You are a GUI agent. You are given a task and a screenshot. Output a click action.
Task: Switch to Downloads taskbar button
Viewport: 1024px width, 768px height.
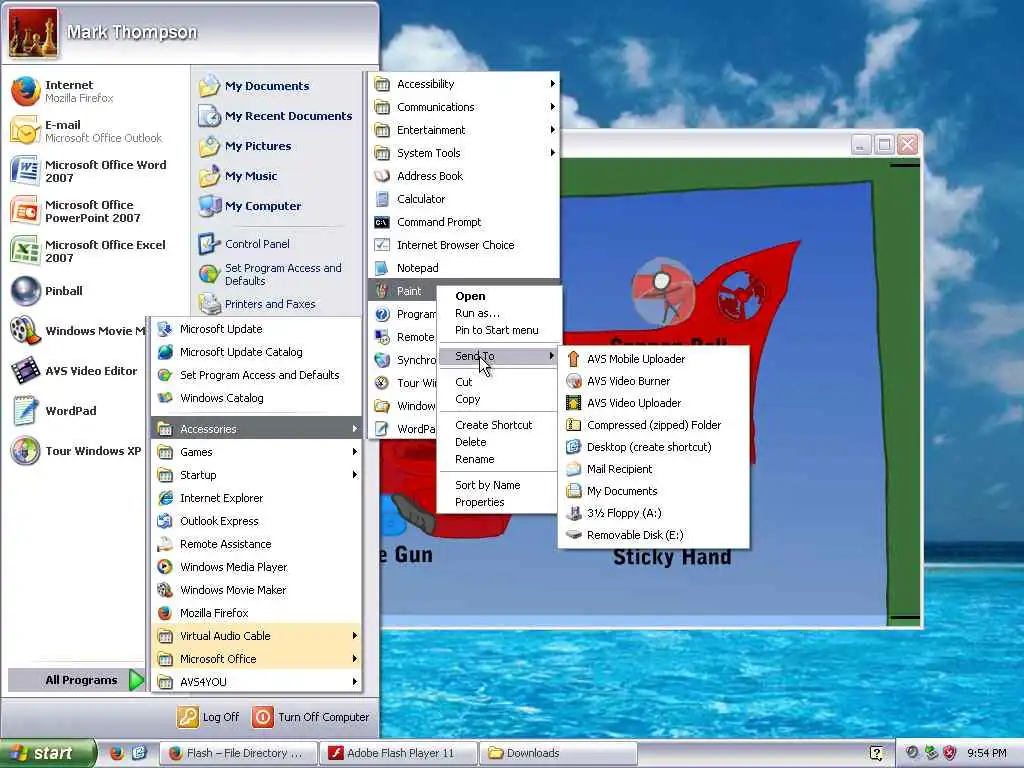(x=558, y=753)
